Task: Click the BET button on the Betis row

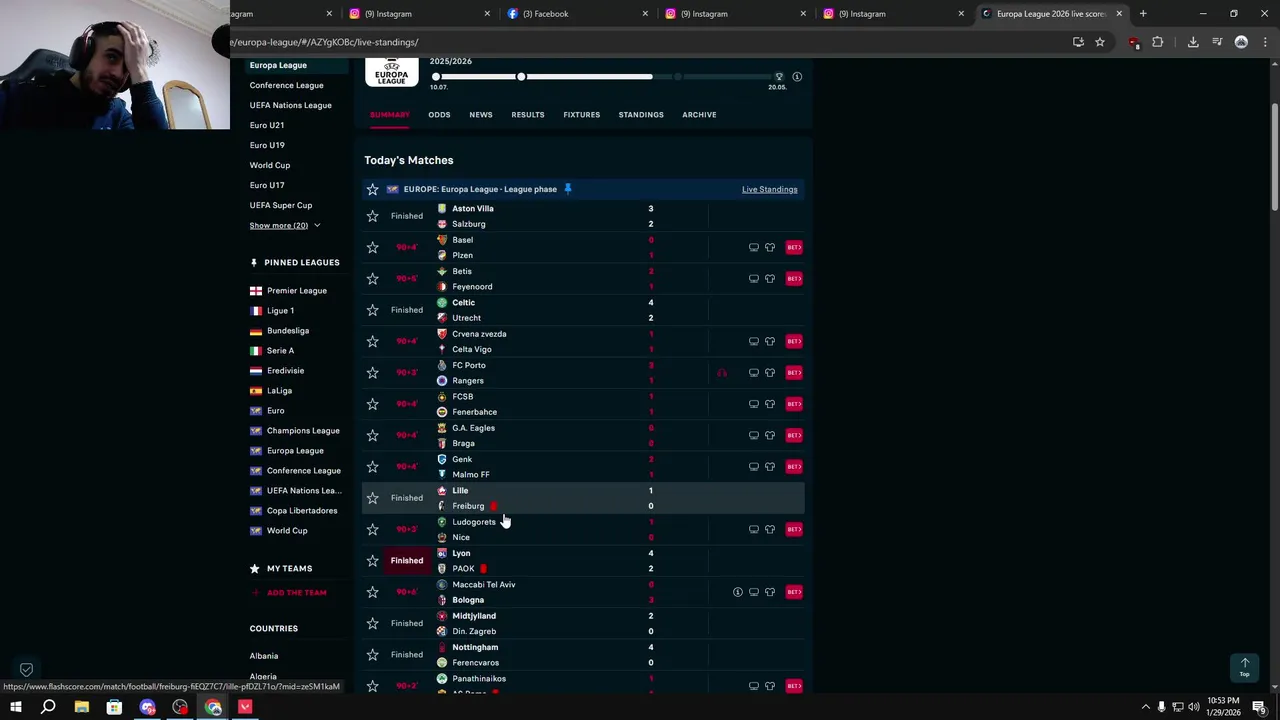Action: click(x=794, y=278)
